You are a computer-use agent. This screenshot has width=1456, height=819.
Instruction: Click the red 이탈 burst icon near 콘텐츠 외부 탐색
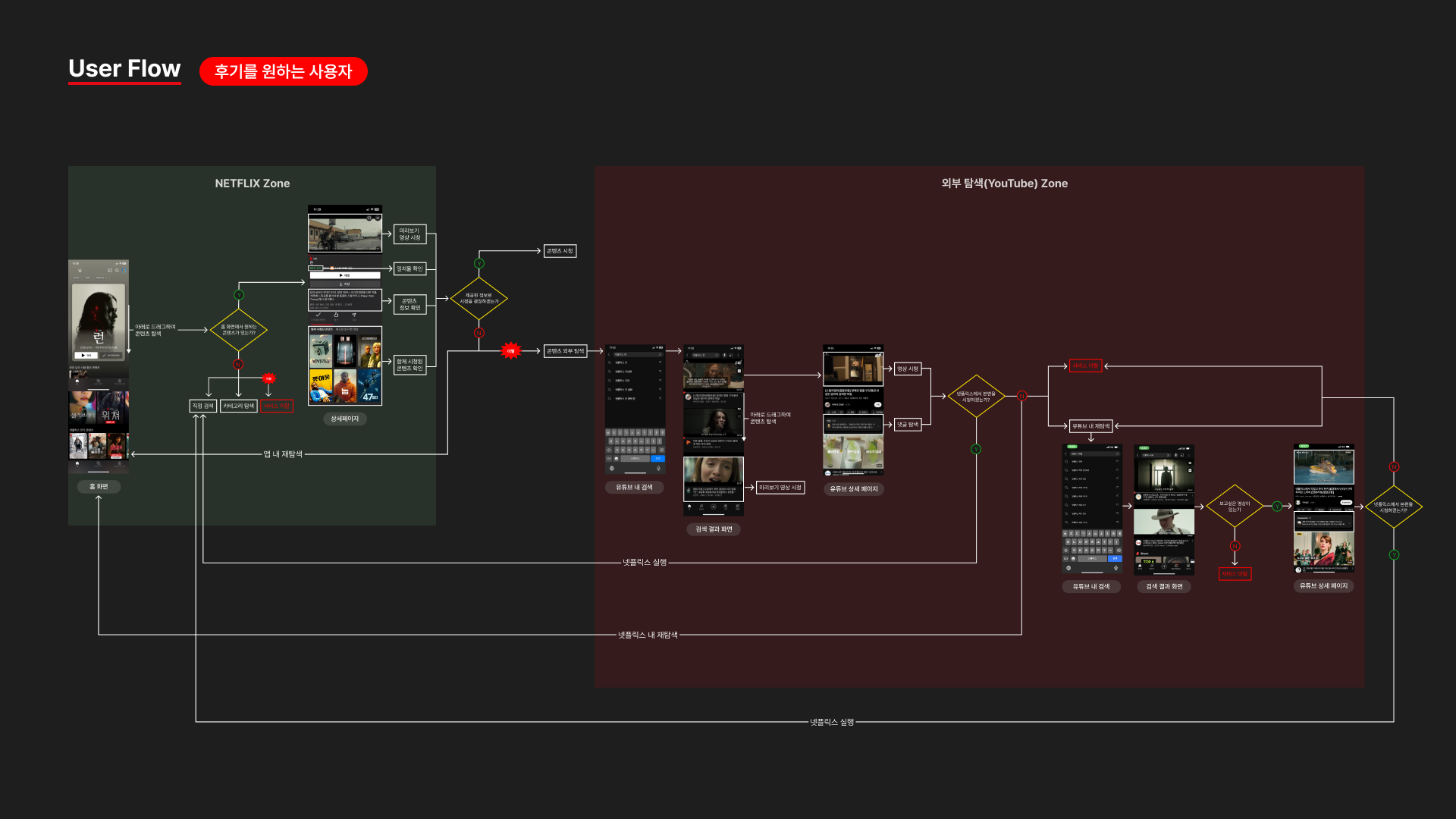tap(510, 350)
